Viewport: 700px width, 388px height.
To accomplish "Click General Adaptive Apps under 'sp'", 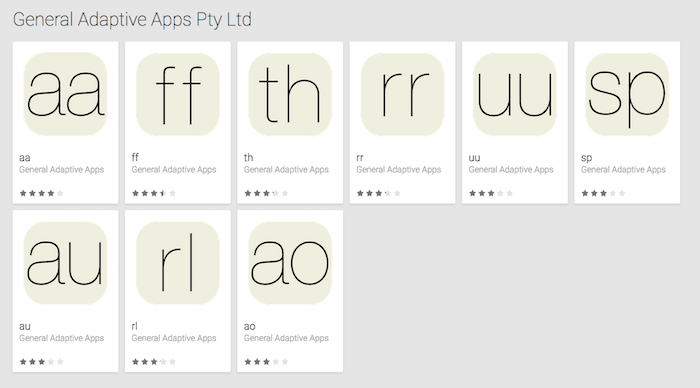I will coord(623,170).
